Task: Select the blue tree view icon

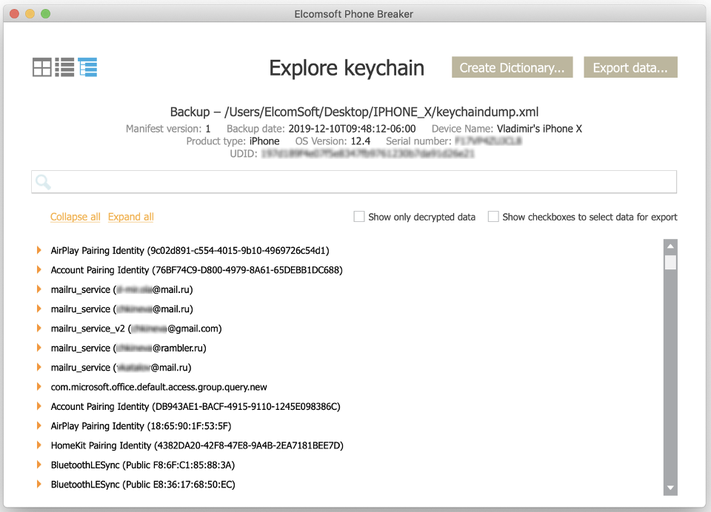Action: coord(88,68)
